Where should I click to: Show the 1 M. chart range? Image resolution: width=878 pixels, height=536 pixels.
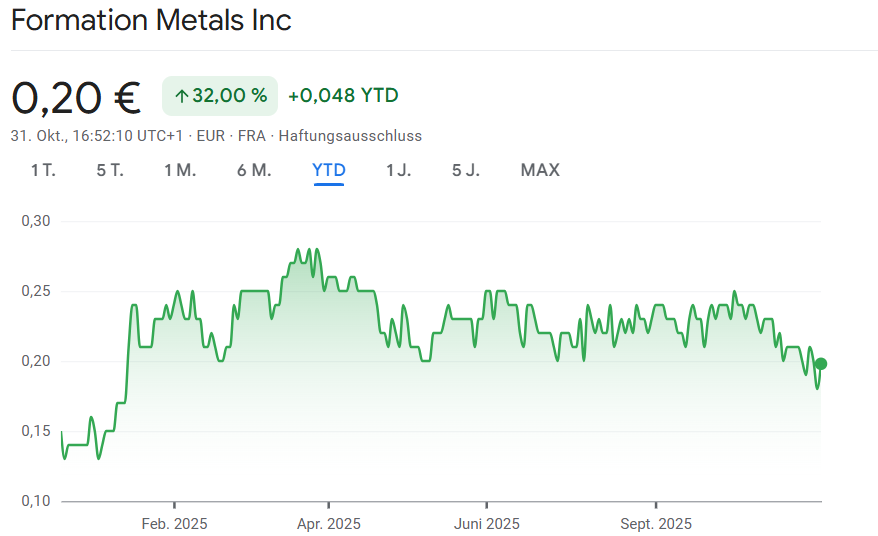point(180,170)
